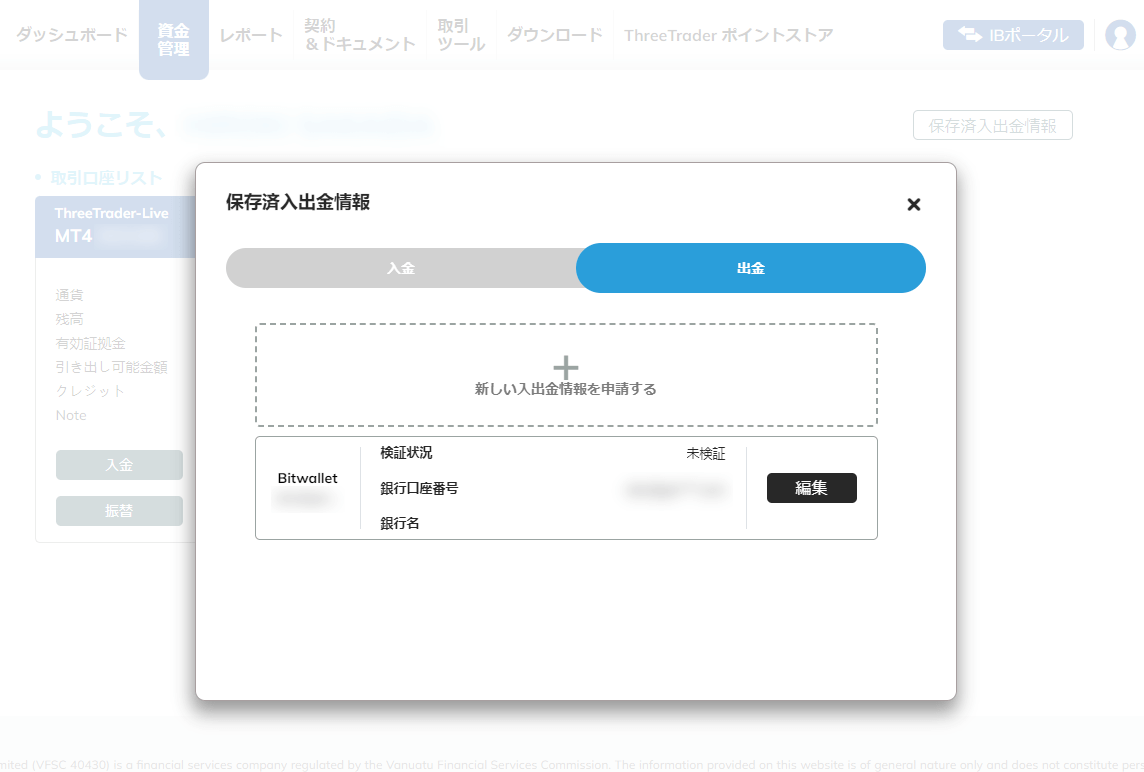
Task: Open the ダッシュボード menu
Action: click(x=72, y=34)
